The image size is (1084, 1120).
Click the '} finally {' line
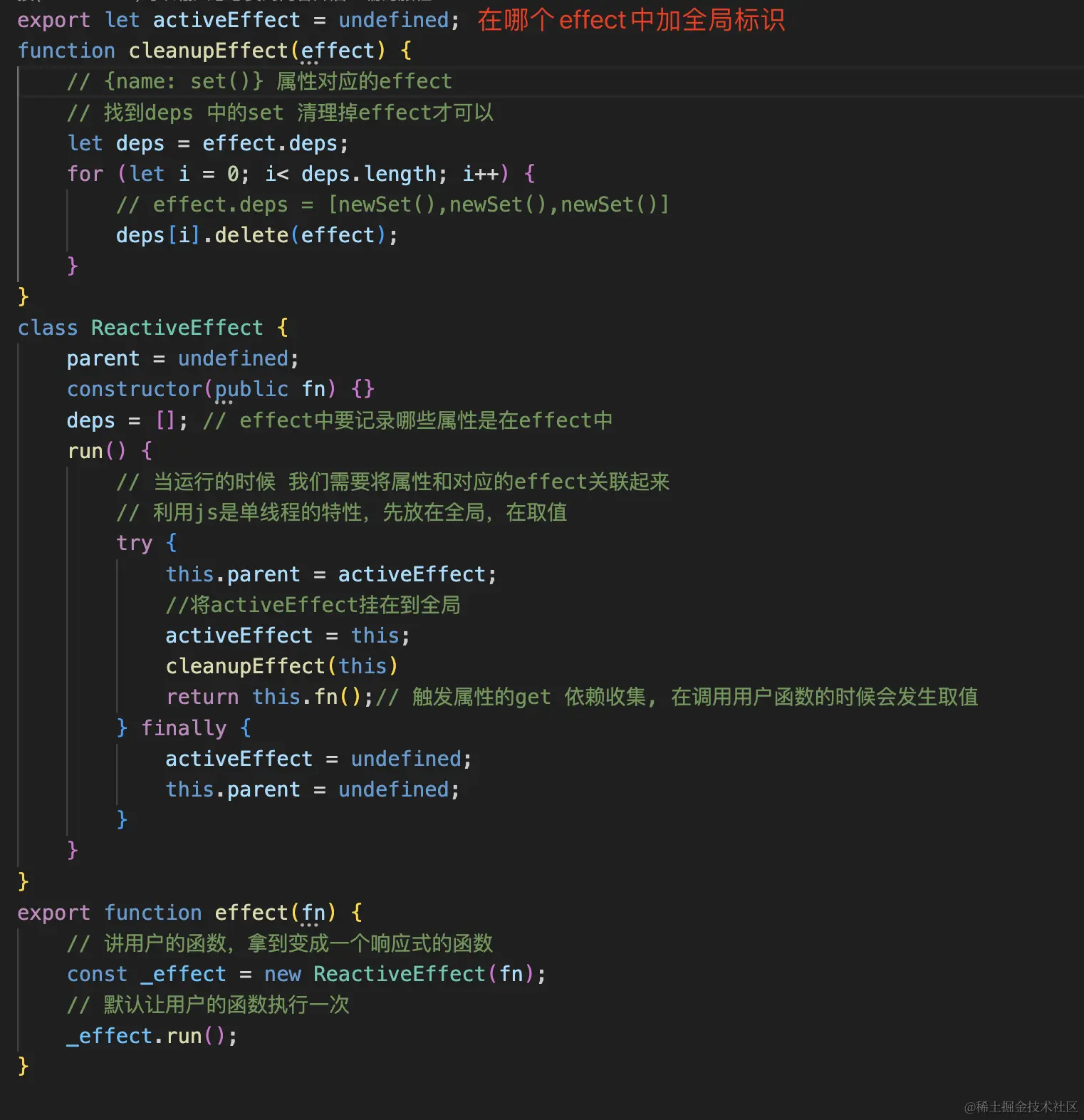click(184, 728)
